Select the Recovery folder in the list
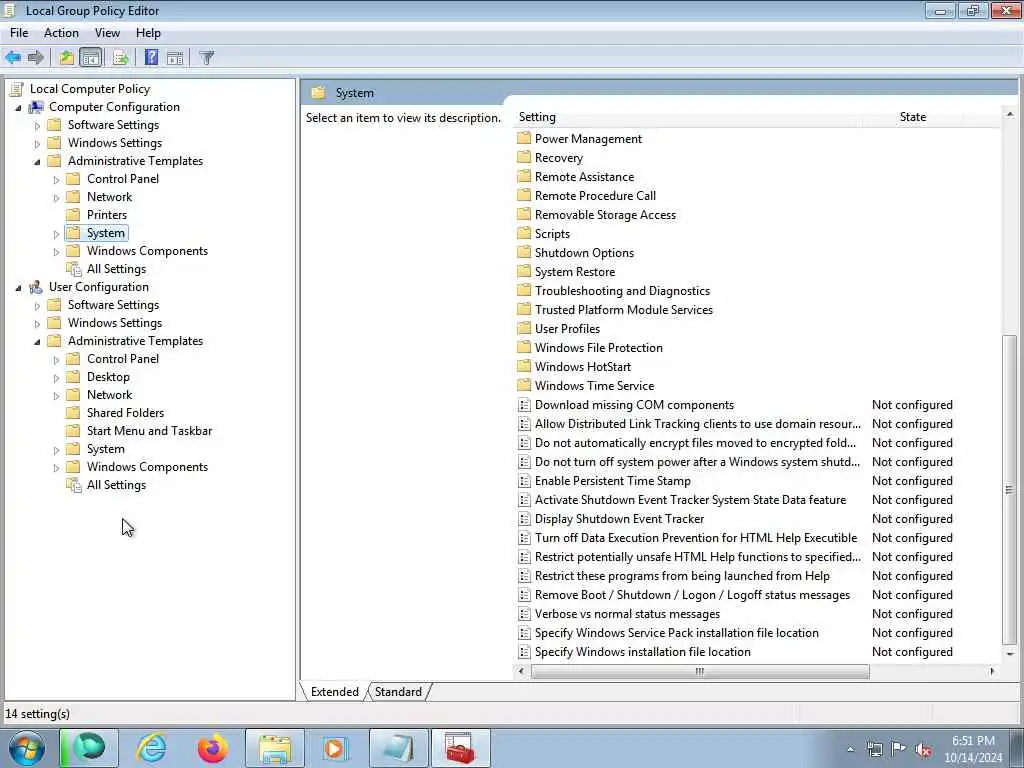The width and height of the screenshot is (1024, 768). click(558, 157)
